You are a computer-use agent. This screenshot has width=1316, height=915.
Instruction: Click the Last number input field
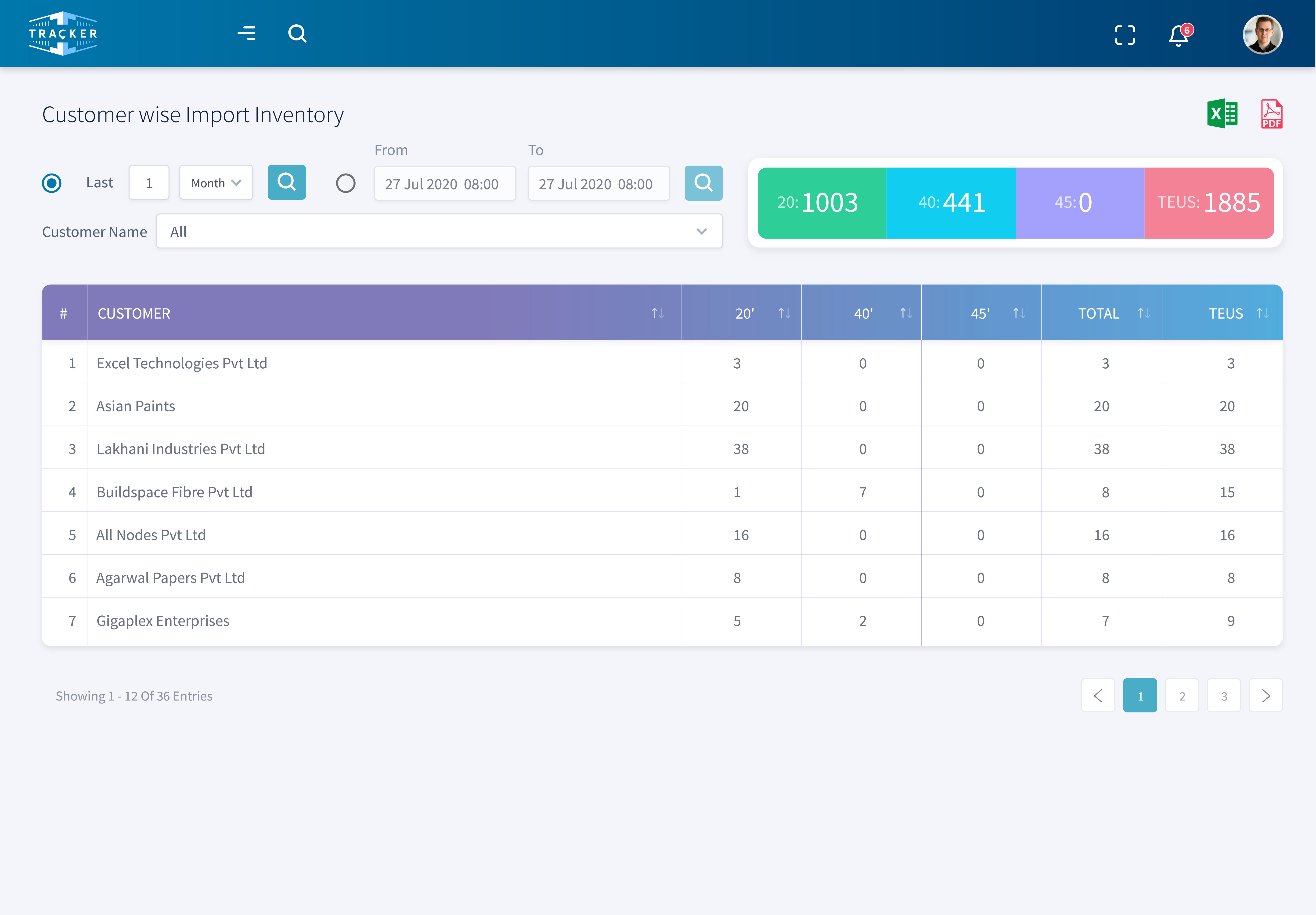click(149, 182)
